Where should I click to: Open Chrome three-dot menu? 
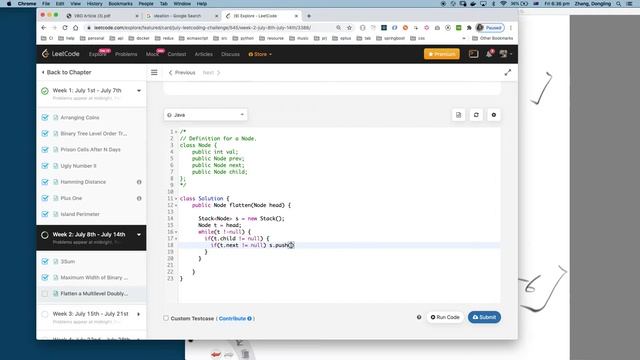point(511,28)
